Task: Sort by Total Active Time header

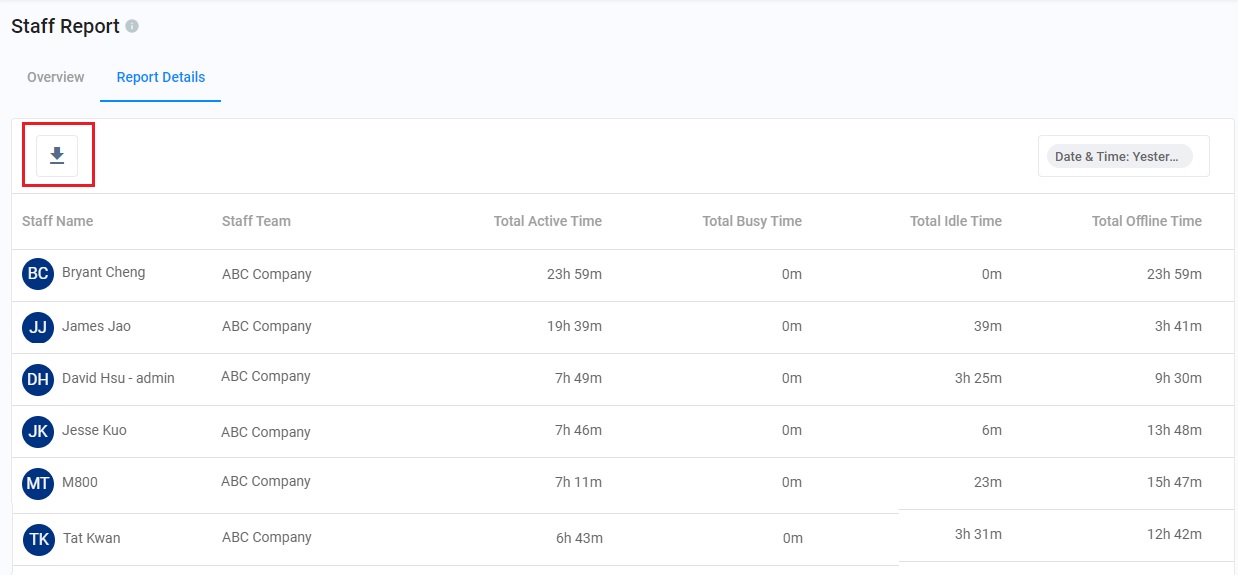Action: [x=548, y=221]
